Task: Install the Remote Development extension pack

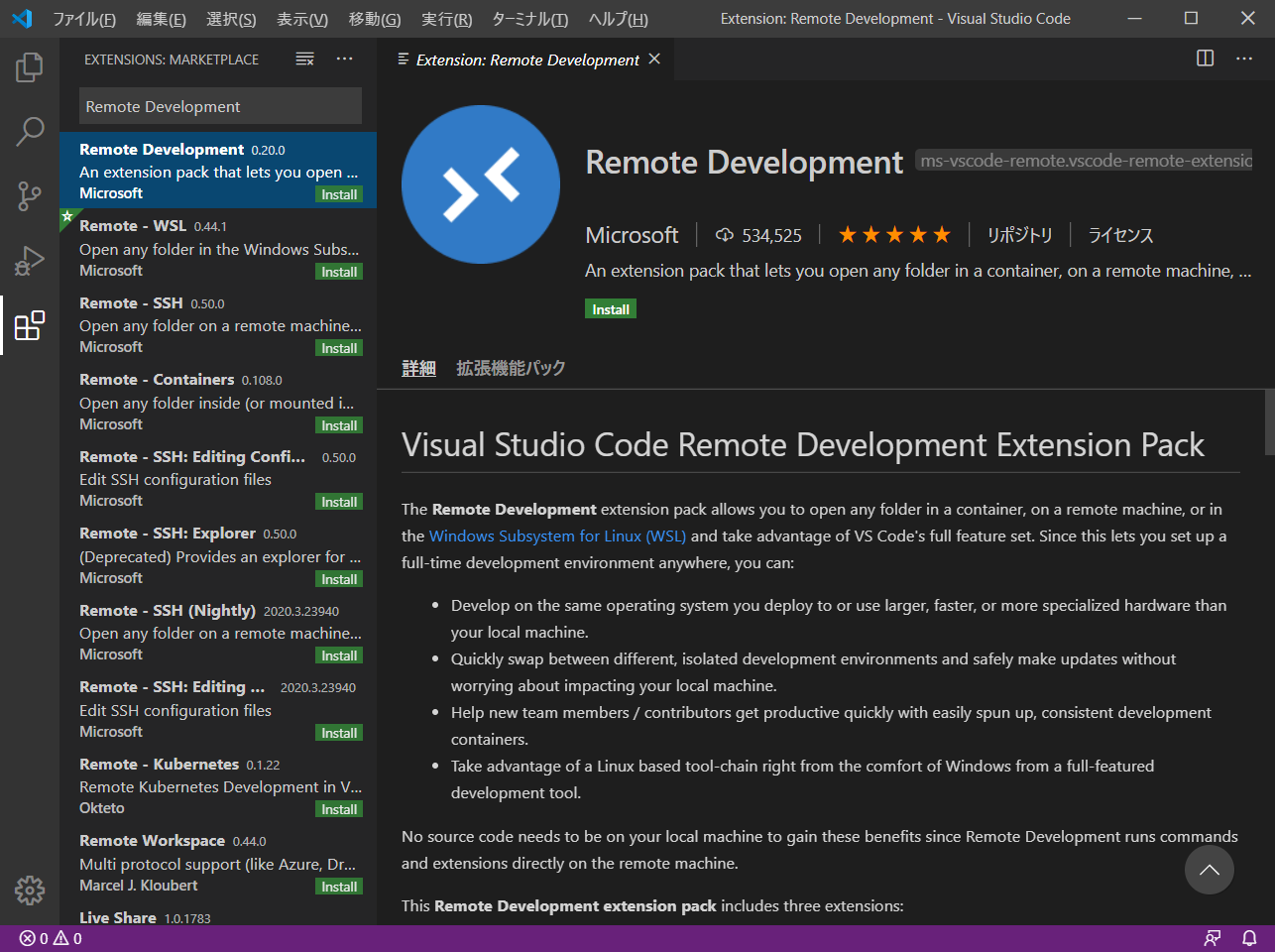Action: (611, 309)
